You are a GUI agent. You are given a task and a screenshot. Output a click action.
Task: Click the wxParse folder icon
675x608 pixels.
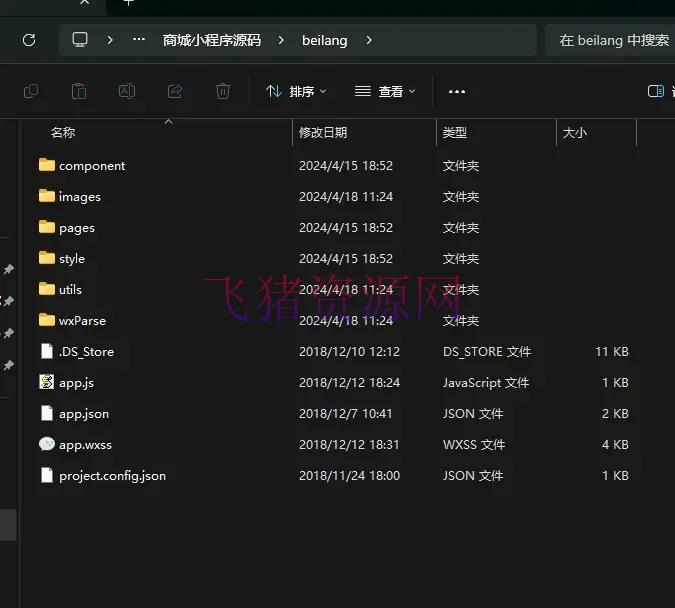click(x=46, y=320)
